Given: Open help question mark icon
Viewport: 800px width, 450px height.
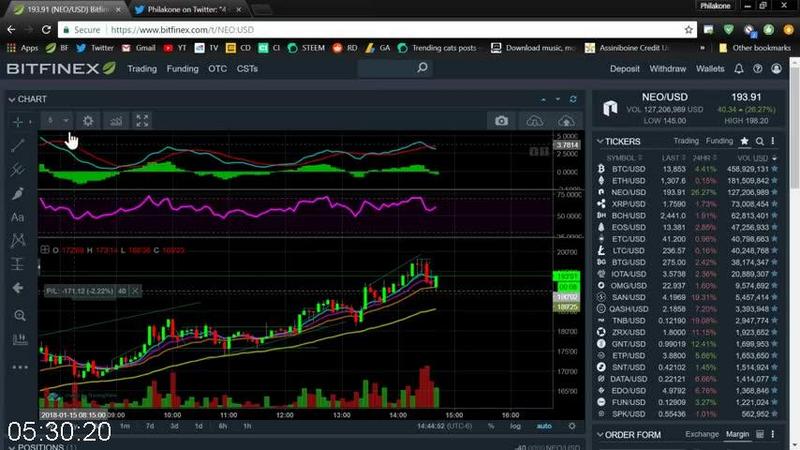Looking at the screenshot, I should [x=758, y=68].
